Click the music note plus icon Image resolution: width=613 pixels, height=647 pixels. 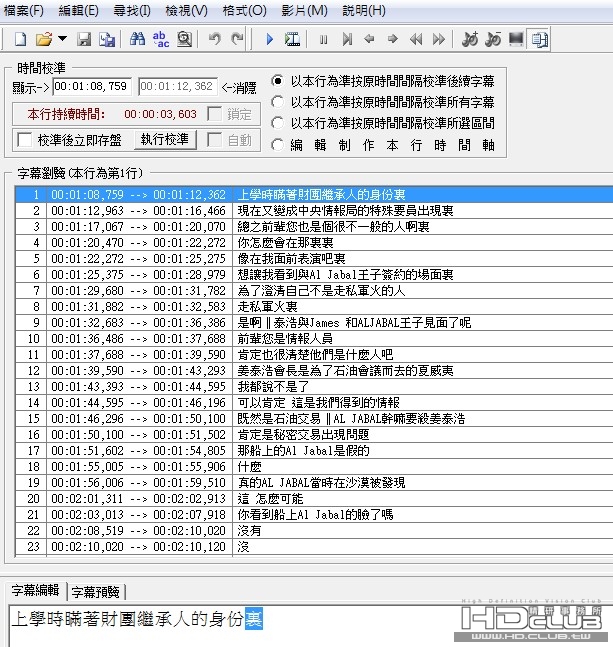pyautogui.click(x=470, y=39)
